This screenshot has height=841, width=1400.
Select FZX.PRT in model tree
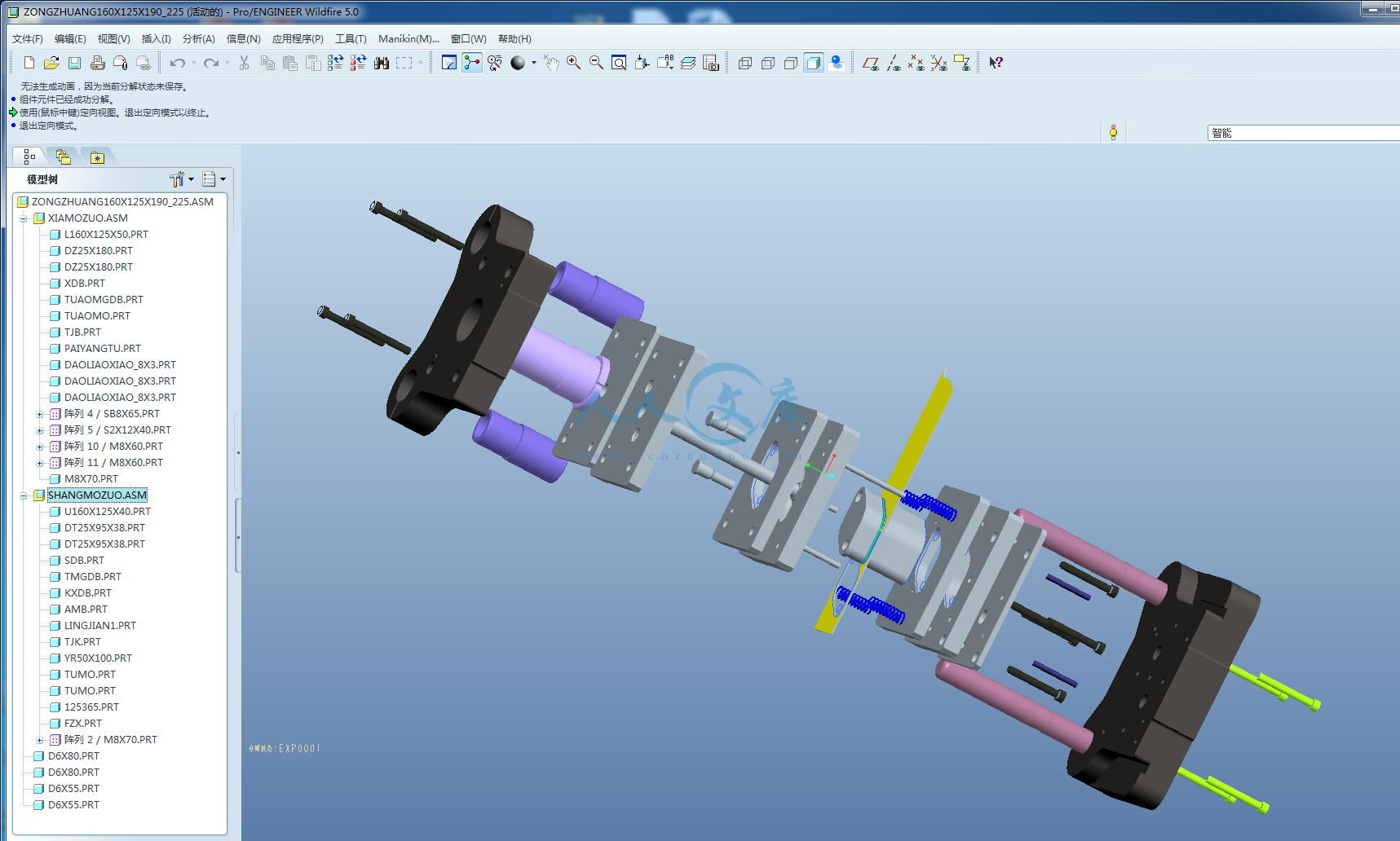pyautogui.click(x=83, y=724)
